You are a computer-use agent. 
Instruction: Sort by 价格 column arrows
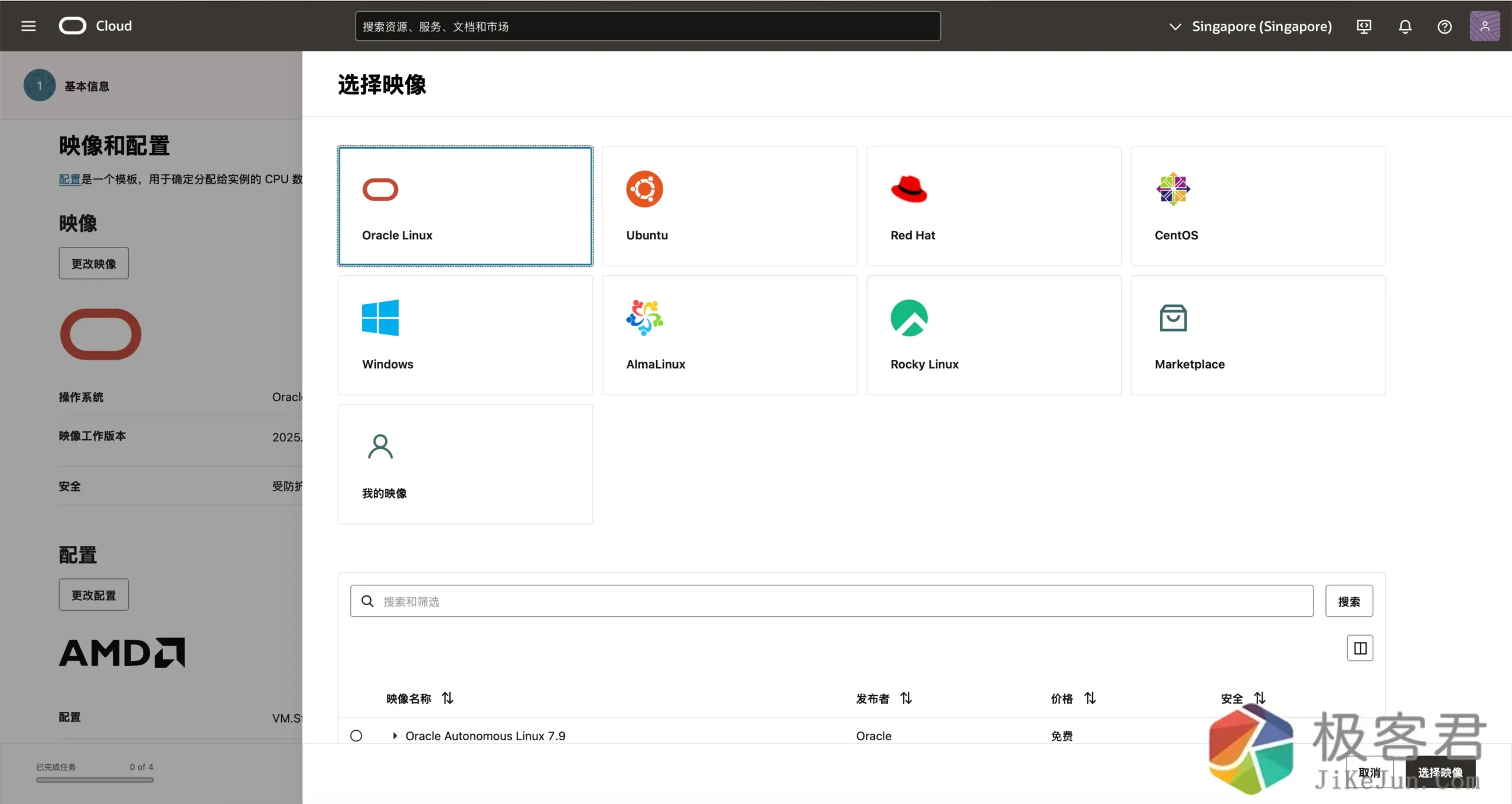(x=1090, y=698)
